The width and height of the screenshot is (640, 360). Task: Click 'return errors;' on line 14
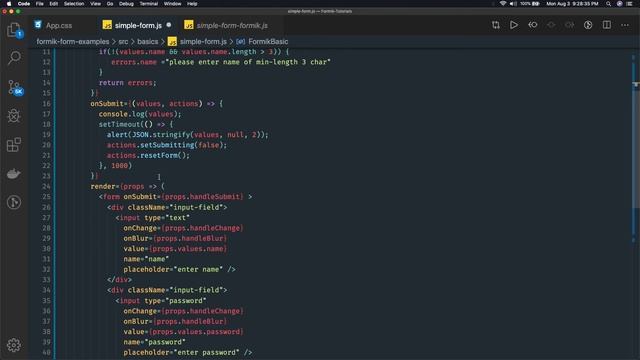(x=127, y=83)
